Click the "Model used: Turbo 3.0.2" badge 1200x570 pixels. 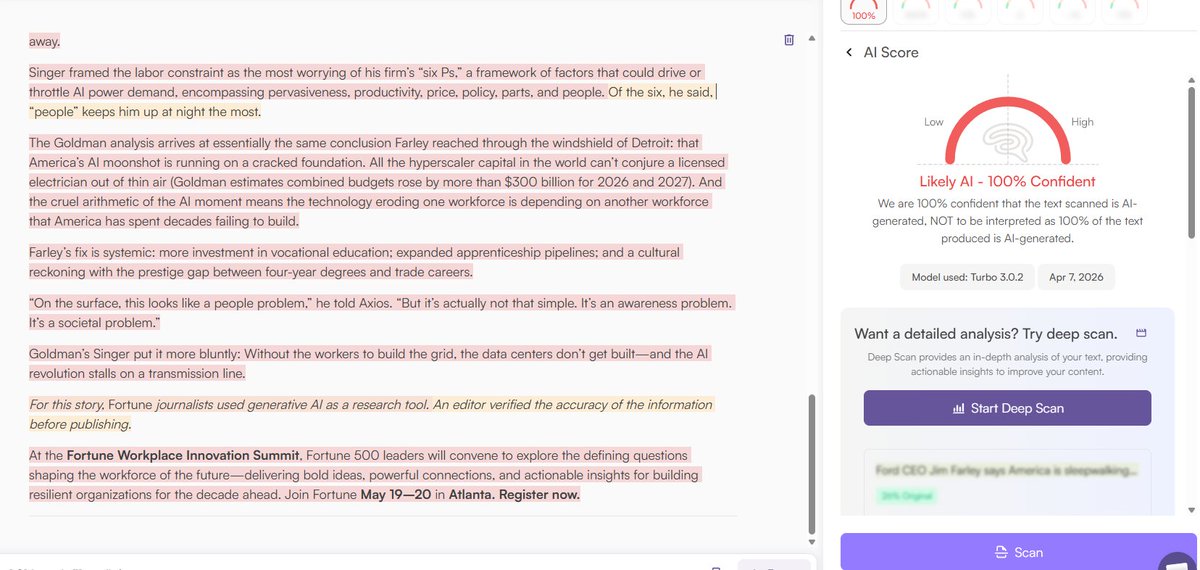(x=966, y=277)
